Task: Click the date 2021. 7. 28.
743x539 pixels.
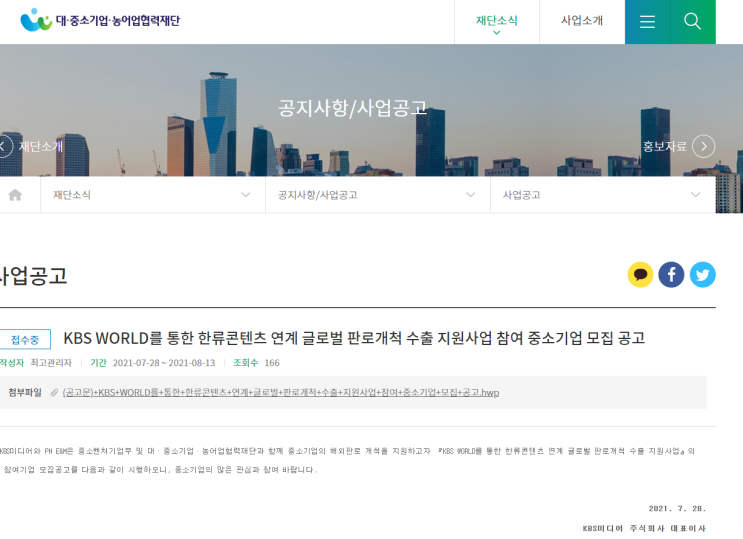Action: point(677,508)
